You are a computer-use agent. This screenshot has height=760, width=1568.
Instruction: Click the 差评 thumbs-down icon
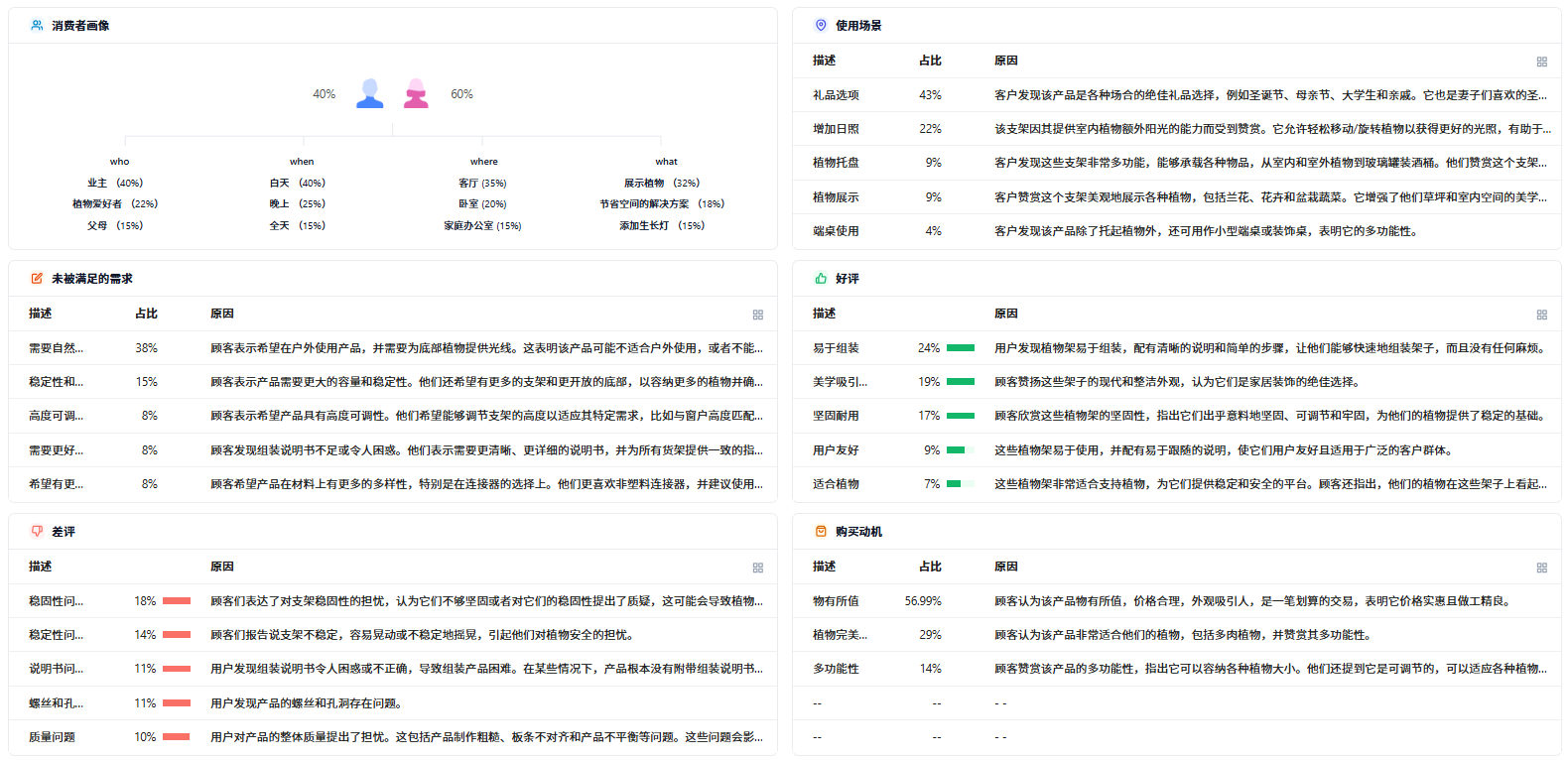37,532
